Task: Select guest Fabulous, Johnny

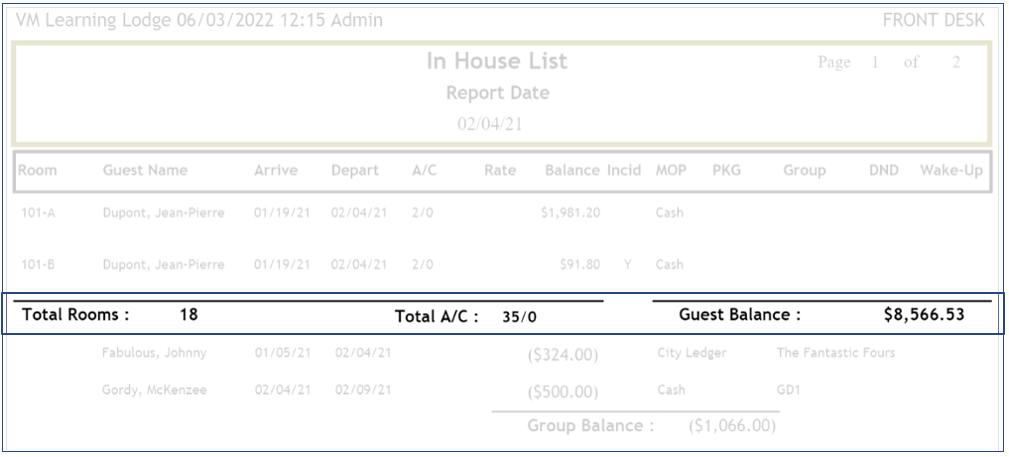Action: 154,353
